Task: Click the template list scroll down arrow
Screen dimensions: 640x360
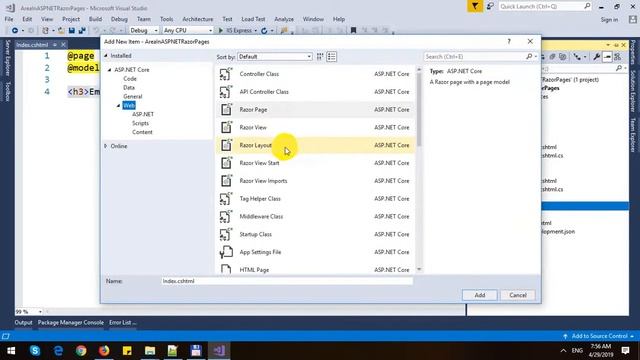Action: coord(419,269)
